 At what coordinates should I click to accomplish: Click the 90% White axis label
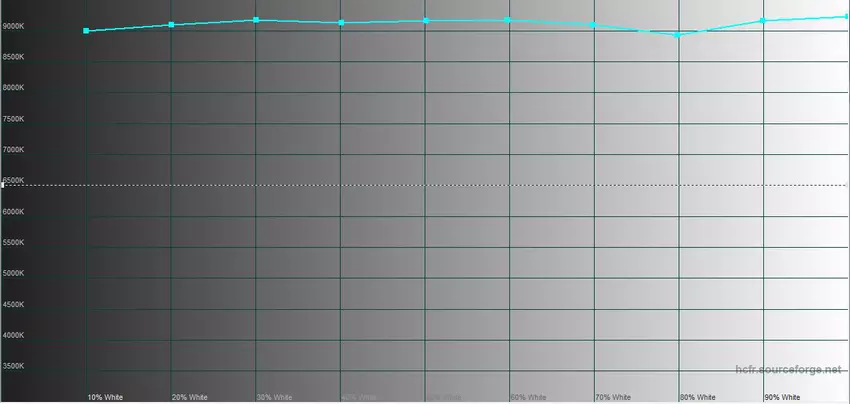point(782,397)
